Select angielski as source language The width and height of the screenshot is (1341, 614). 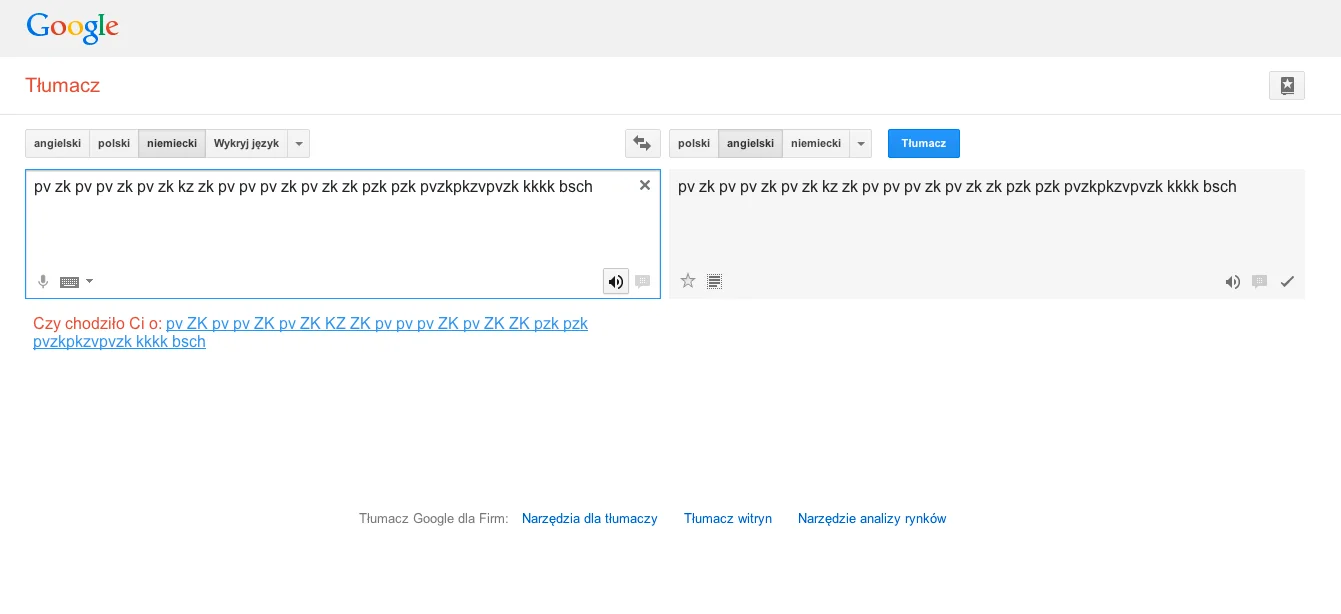(x=57, y=143)
